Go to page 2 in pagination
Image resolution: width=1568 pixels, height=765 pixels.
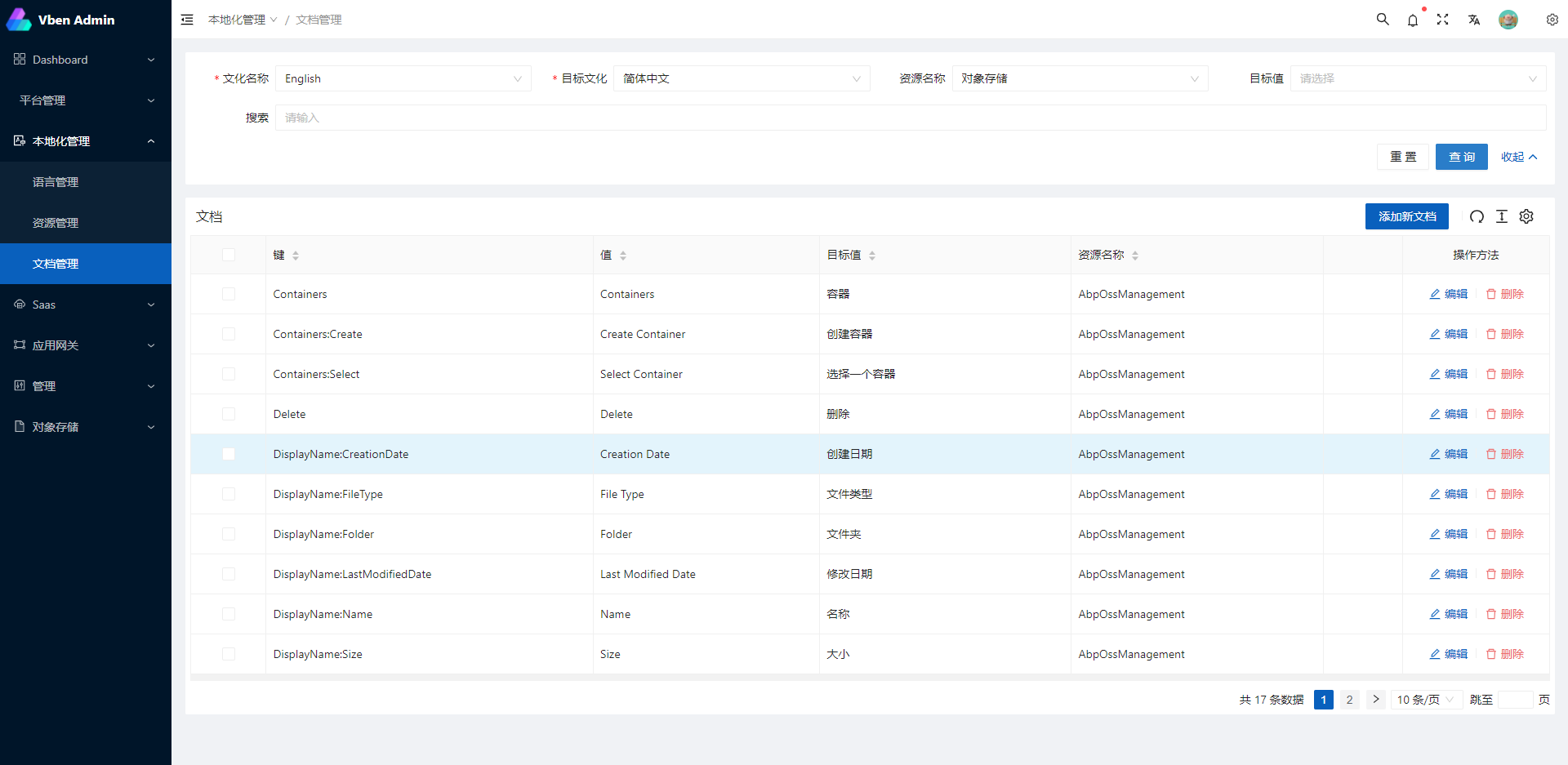click(x=1349, y=700)
